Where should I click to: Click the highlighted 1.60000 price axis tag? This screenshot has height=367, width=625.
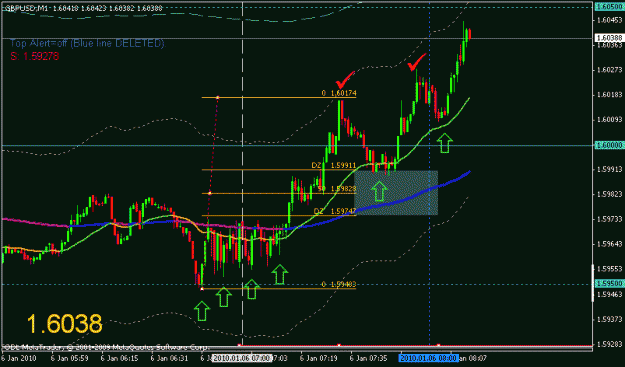pos(609,145)
